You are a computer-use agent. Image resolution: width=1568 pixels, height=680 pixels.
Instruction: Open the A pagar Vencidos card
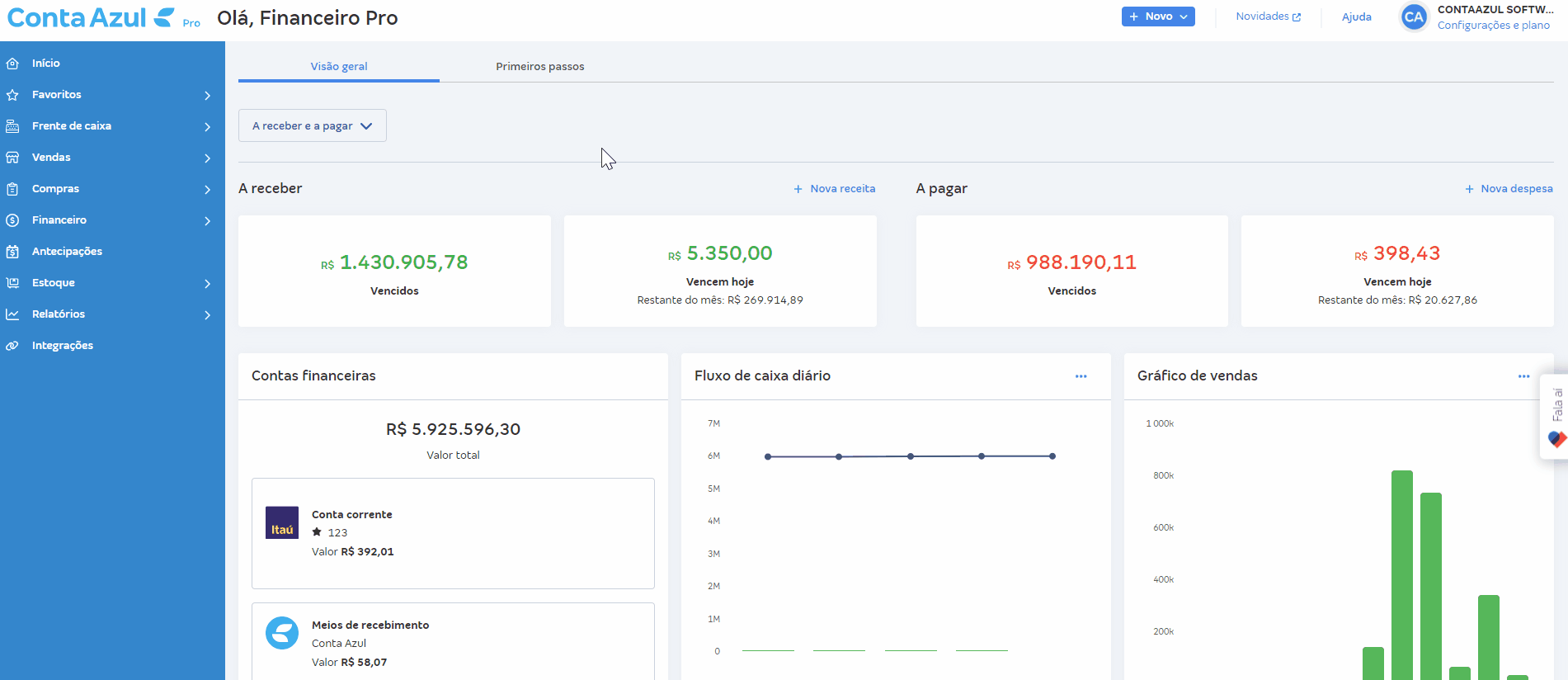coord(1072,272)
